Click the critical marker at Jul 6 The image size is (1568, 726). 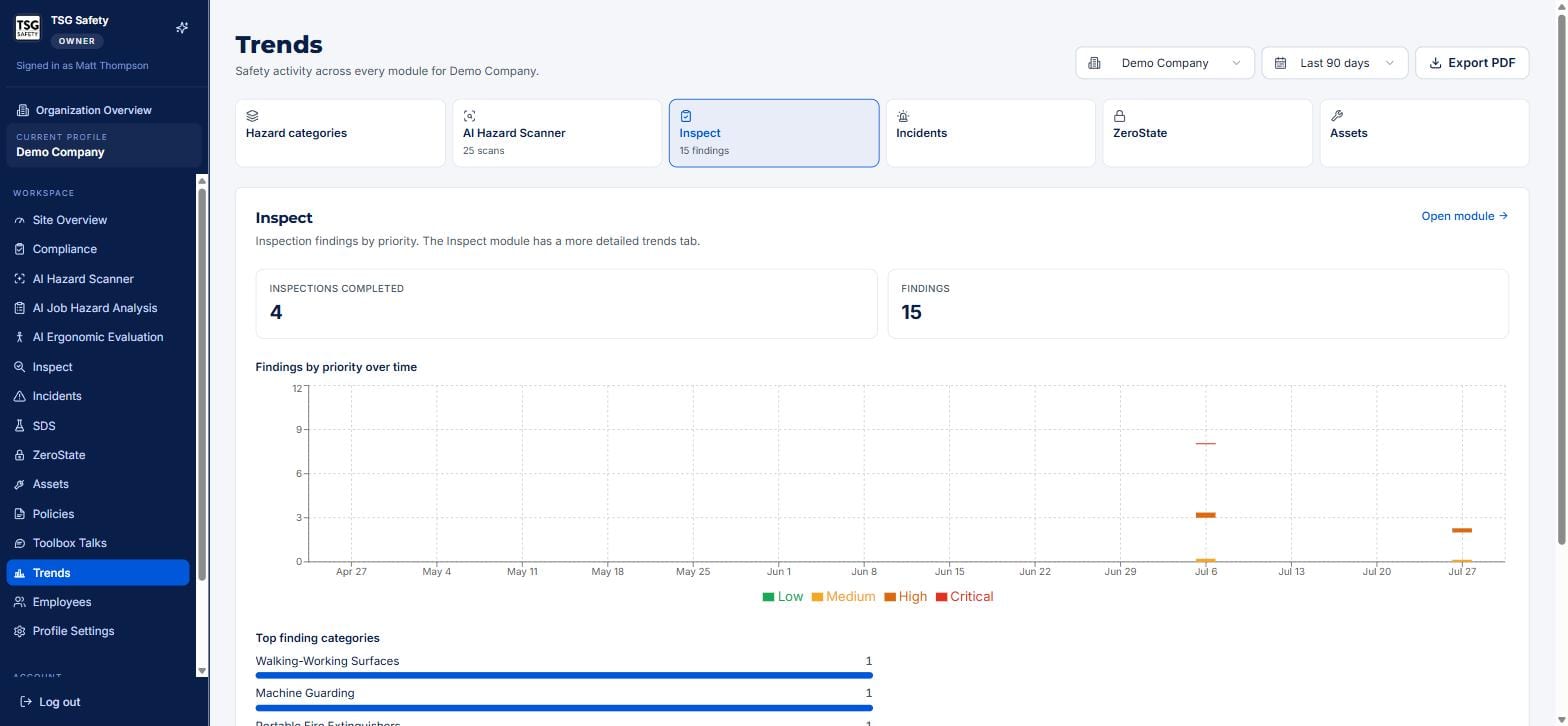1206,444
